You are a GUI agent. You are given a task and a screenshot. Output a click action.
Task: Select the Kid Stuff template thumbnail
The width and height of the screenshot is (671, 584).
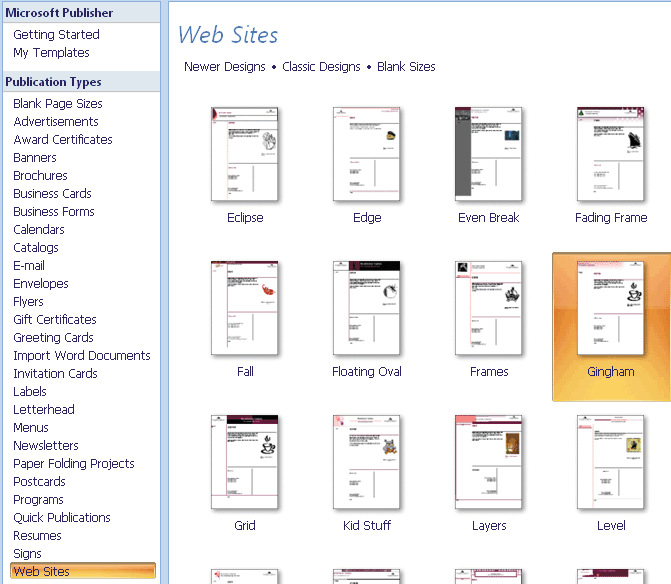coord(367,462)
